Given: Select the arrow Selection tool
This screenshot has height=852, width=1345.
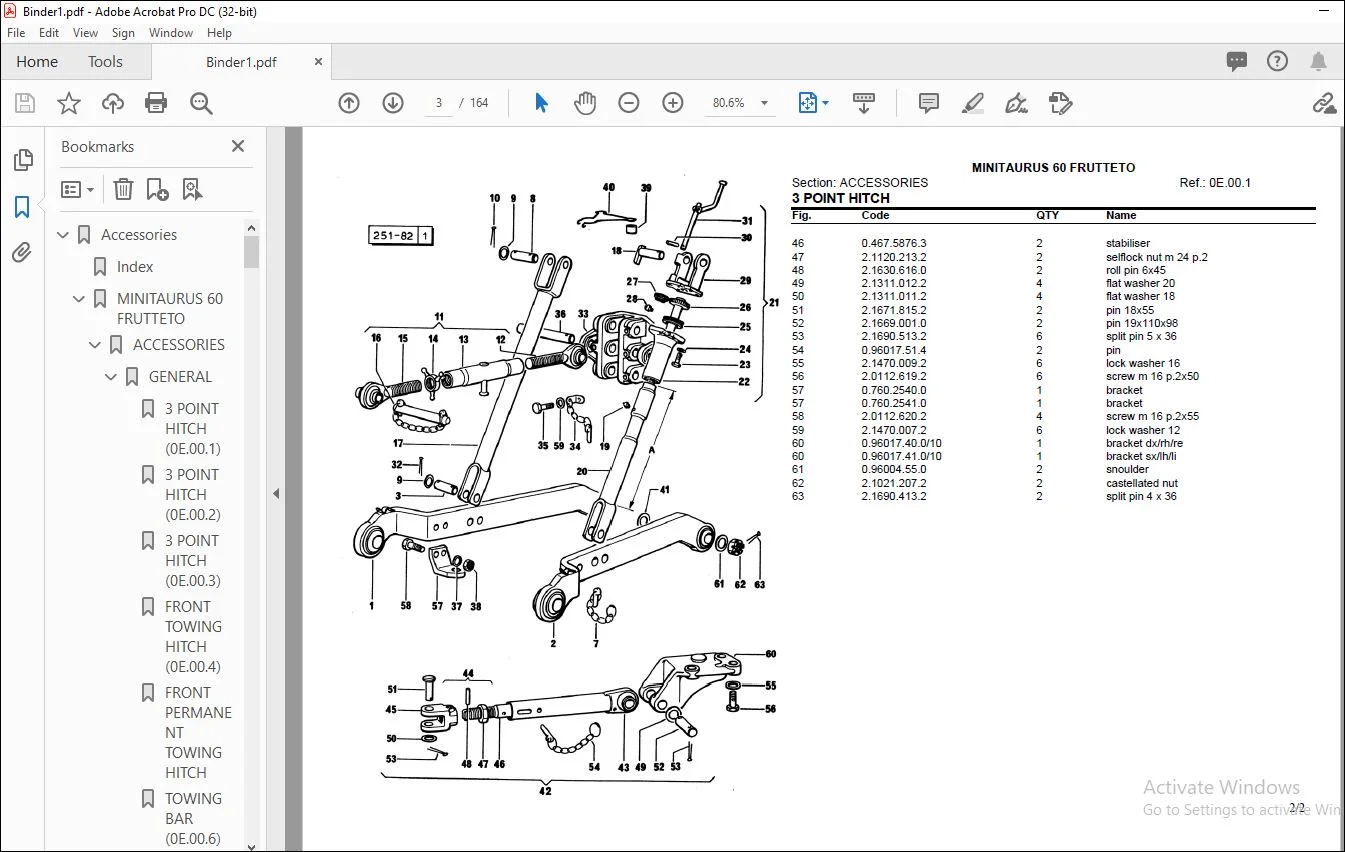Looking at the screenshot, I should pyautogui.click(x=541, y=103).
